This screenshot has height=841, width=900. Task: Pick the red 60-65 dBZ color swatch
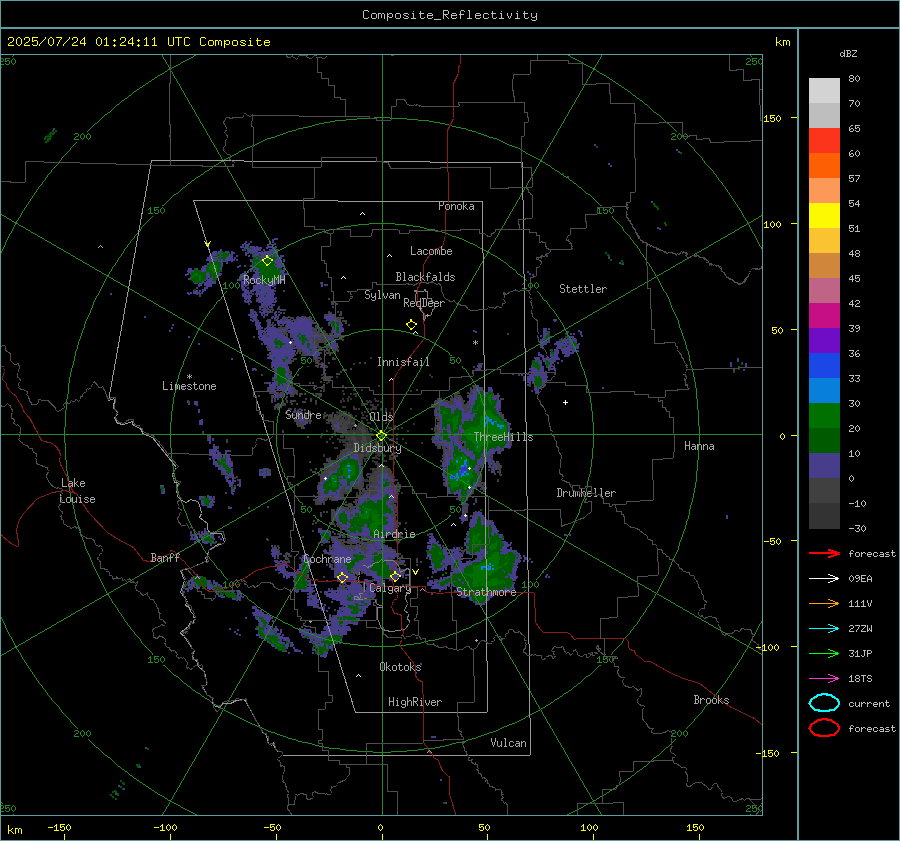point(824,140)
